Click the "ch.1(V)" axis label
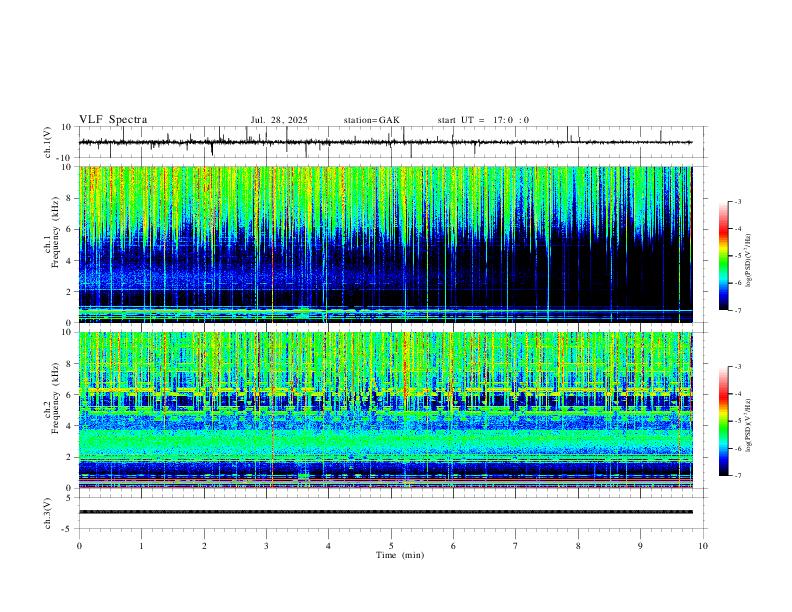792x612 pixels. pyautogui.click(x=48, y=142)
